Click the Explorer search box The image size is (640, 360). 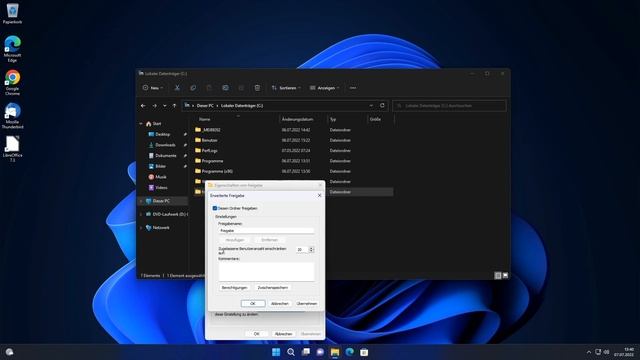coord(449,106)
